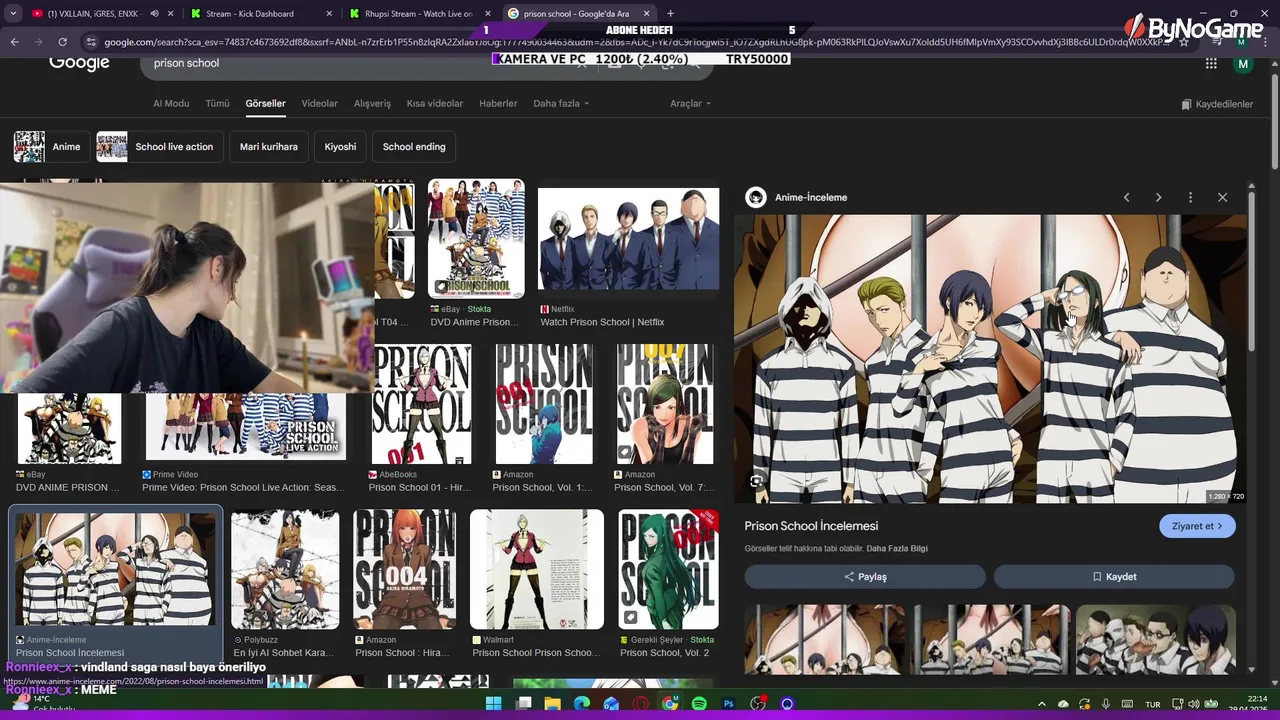1280x720 pixels.
Task: Open Photoshop from the taskbar
Action: [728, 704]
